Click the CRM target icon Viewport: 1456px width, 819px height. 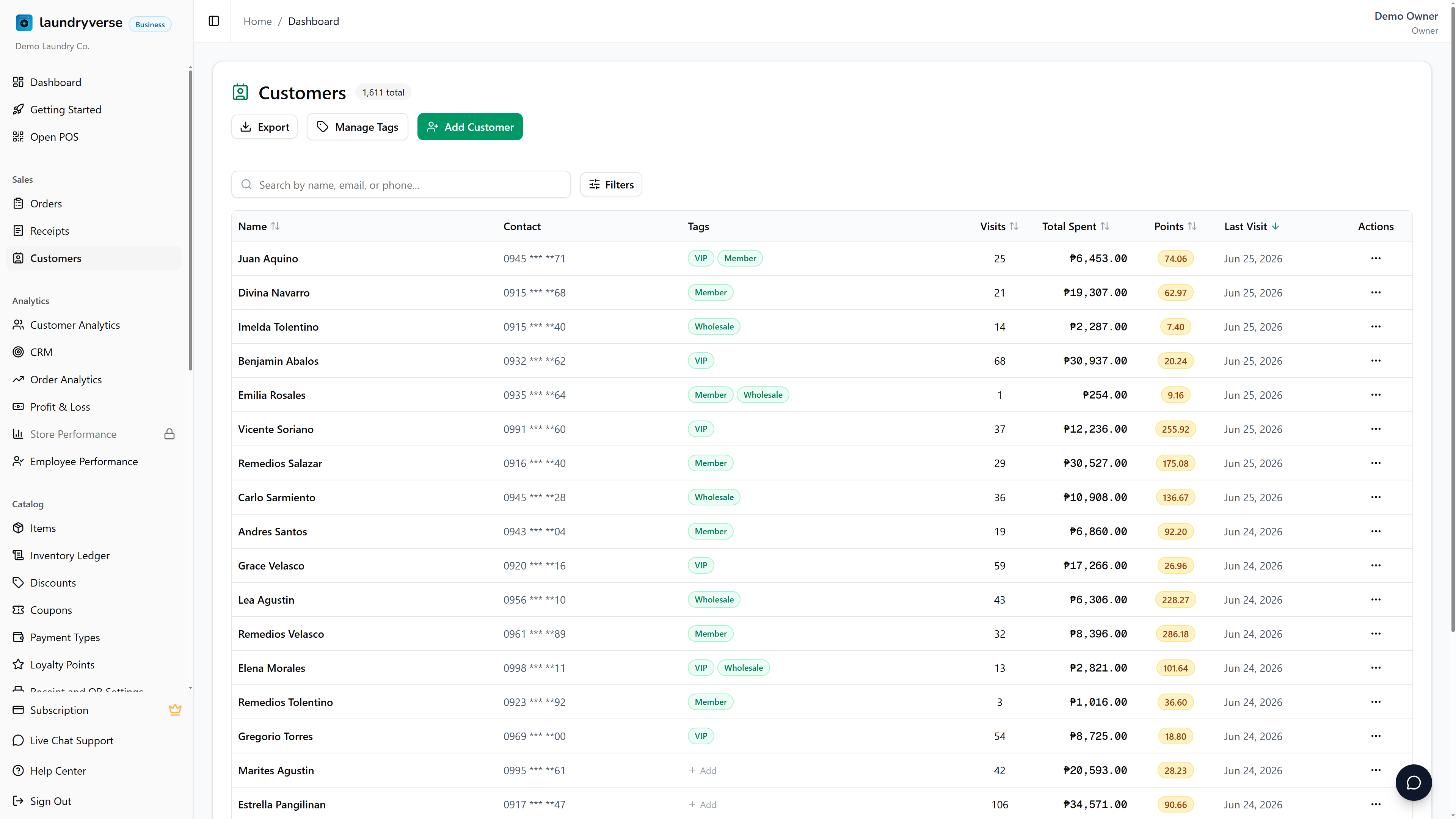18,352
